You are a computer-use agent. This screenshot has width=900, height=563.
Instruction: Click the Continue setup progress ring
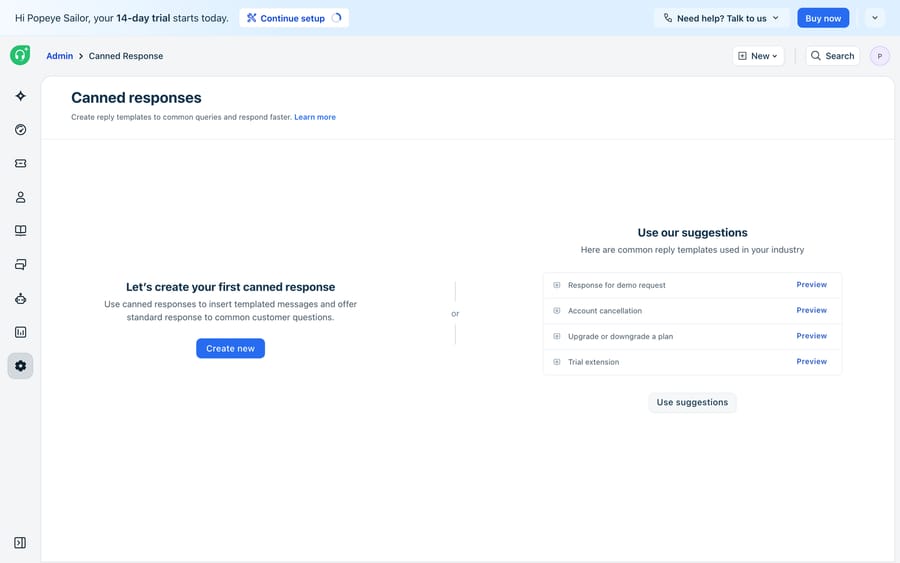[x=337, y=18]
